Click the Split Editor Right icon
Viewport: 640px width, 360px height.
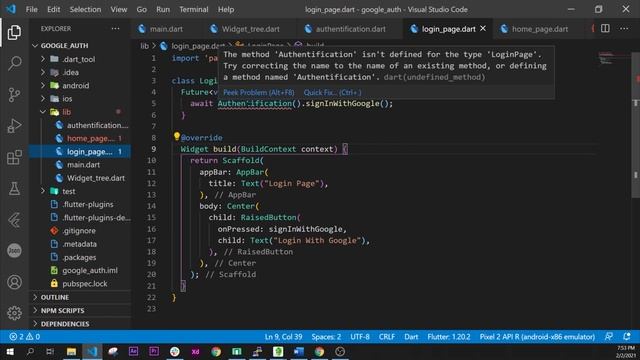(x=605, y=29)
